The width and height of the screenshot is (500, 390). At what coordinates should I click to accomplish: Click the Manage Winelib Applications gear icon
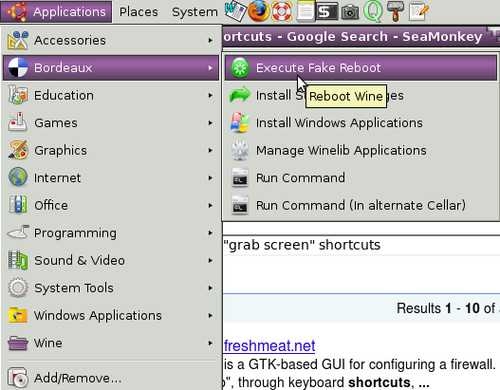coord(240,150)
